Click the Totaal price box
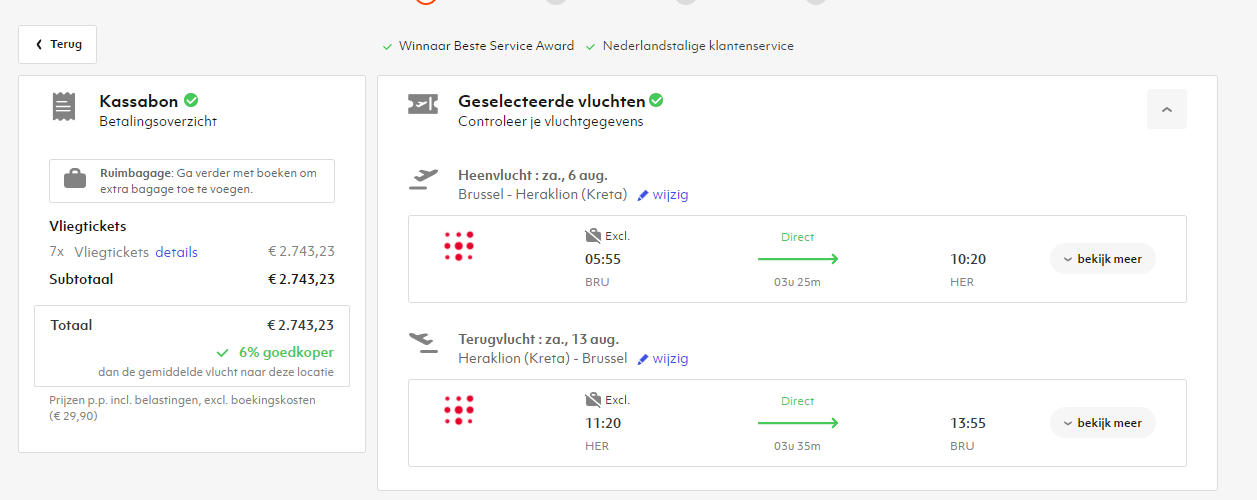 point(192,345)
